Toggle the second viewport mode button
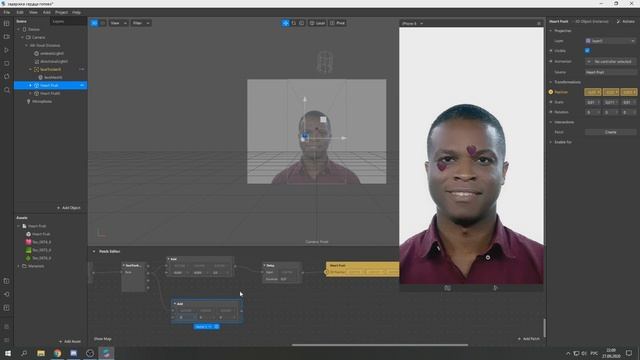640x360 pixels. pos(102,23)
